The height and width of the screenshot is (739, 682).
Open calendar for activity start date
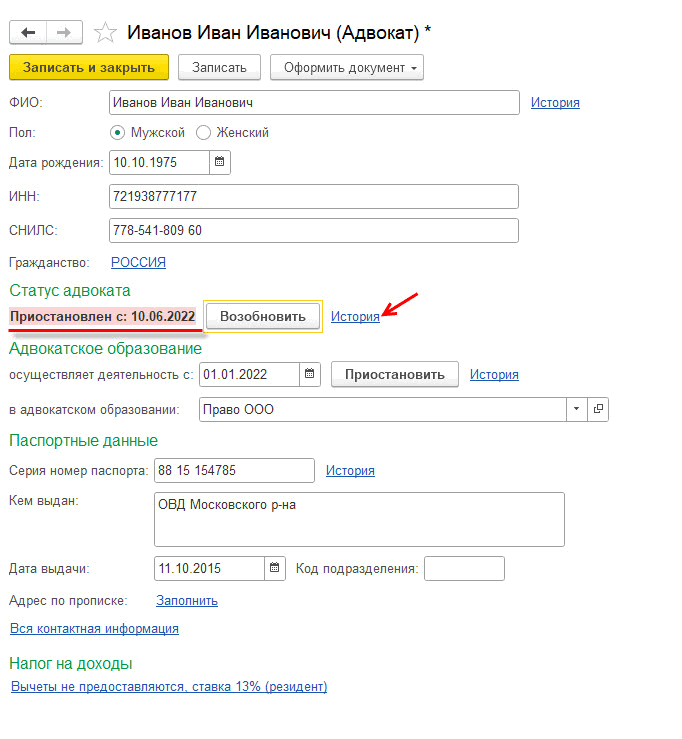[311, 375]
